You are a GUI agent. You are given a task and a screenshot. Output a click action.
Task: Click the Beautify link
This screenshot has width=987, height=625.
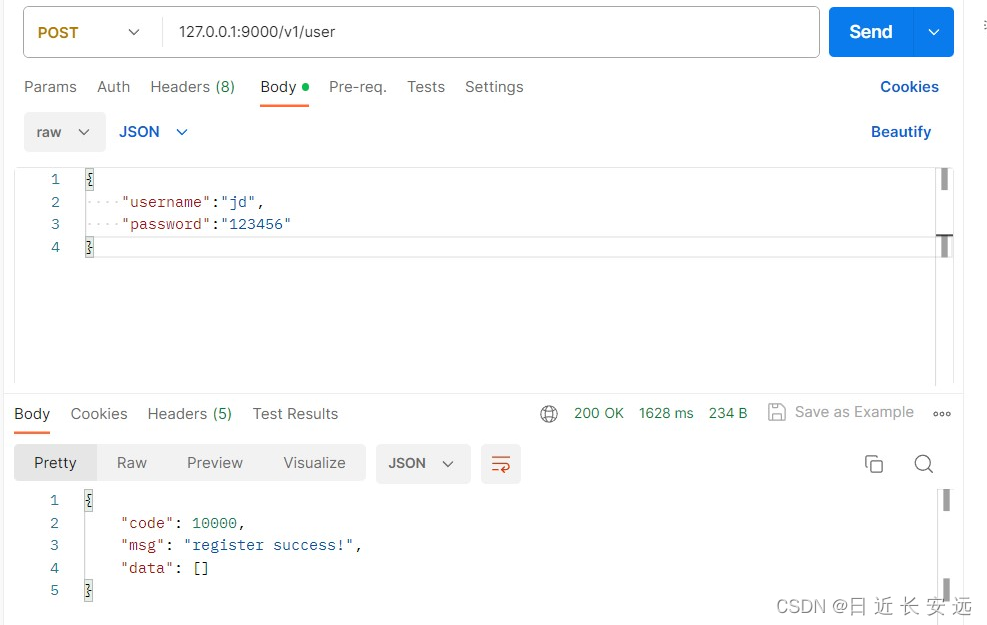[901, 132]
